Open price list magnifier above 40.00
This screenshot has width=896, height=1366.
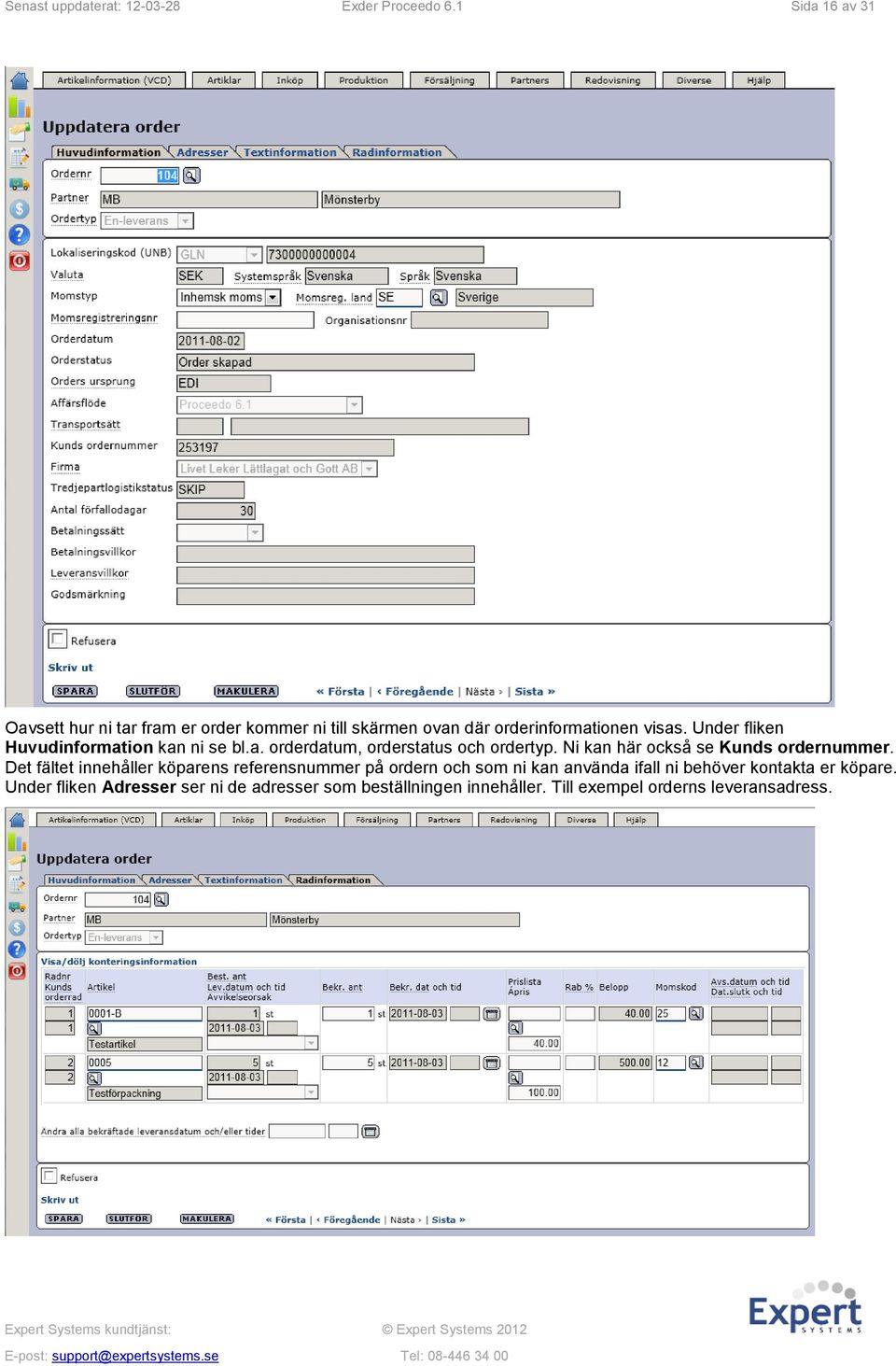click(515, 1028)
